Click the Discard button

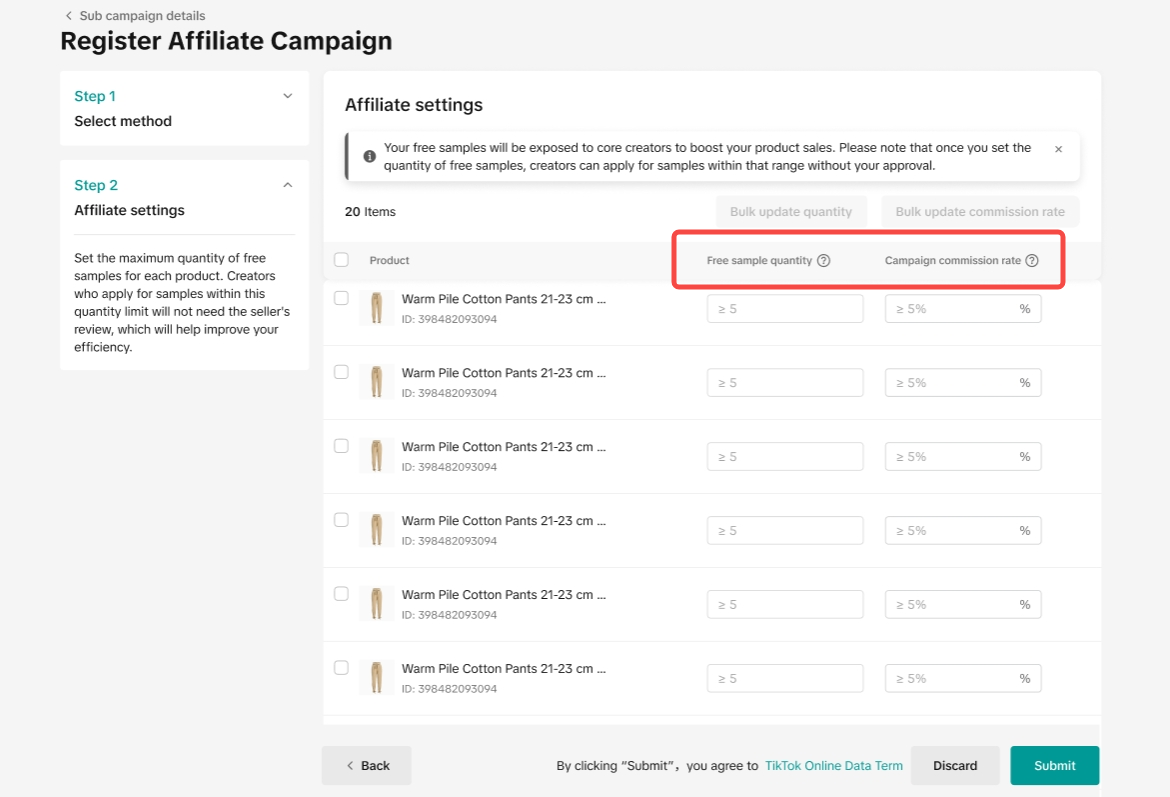click(x=954, y=766)
